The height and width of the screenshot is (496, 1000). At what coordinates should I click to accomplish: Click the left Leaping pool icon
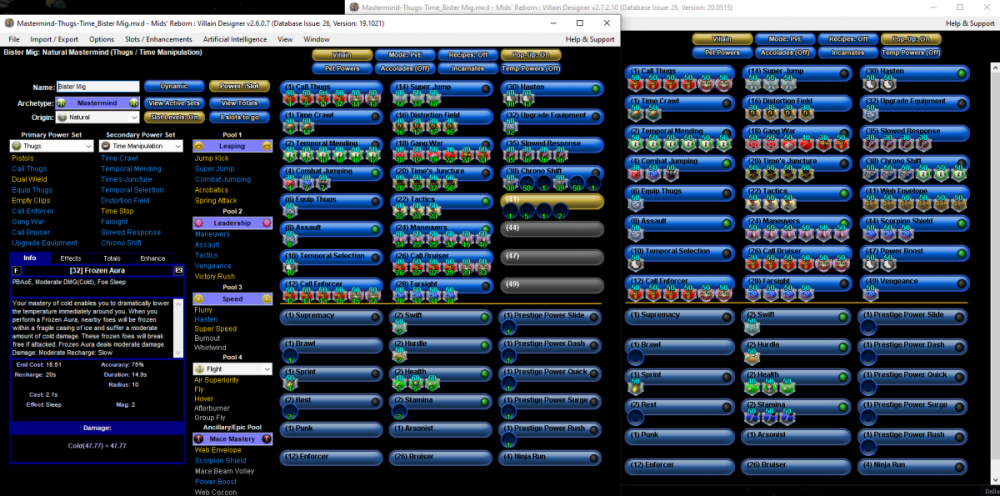point(198,146)
